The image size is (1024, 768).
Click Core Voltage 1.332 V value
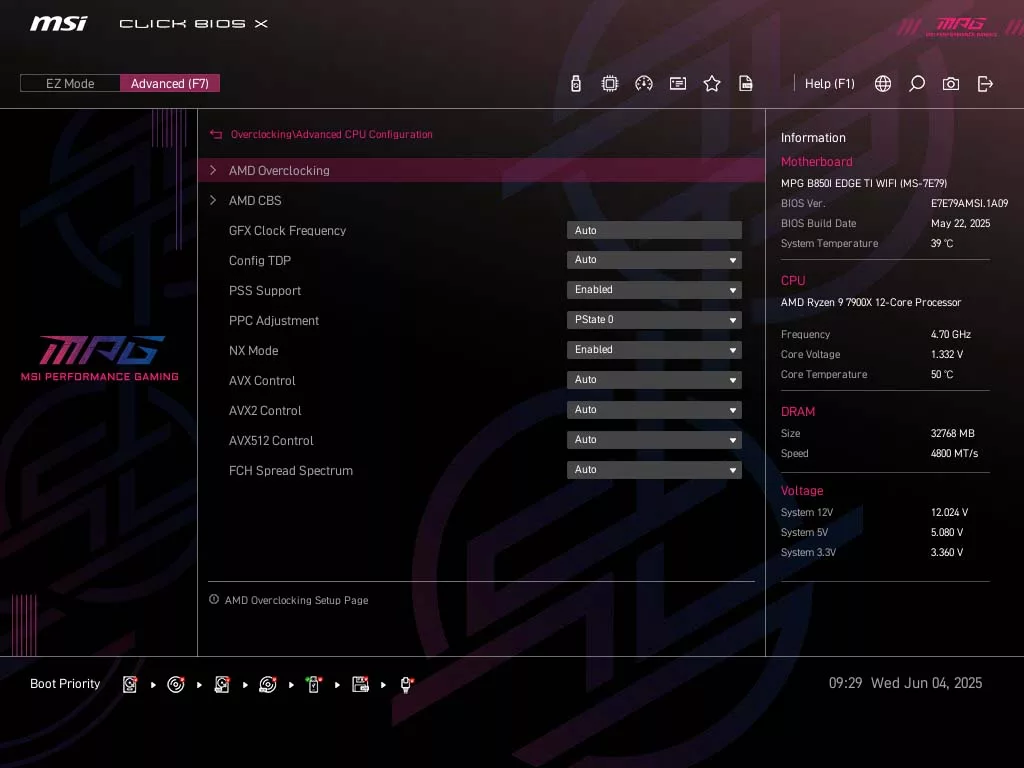coord(946,354)
